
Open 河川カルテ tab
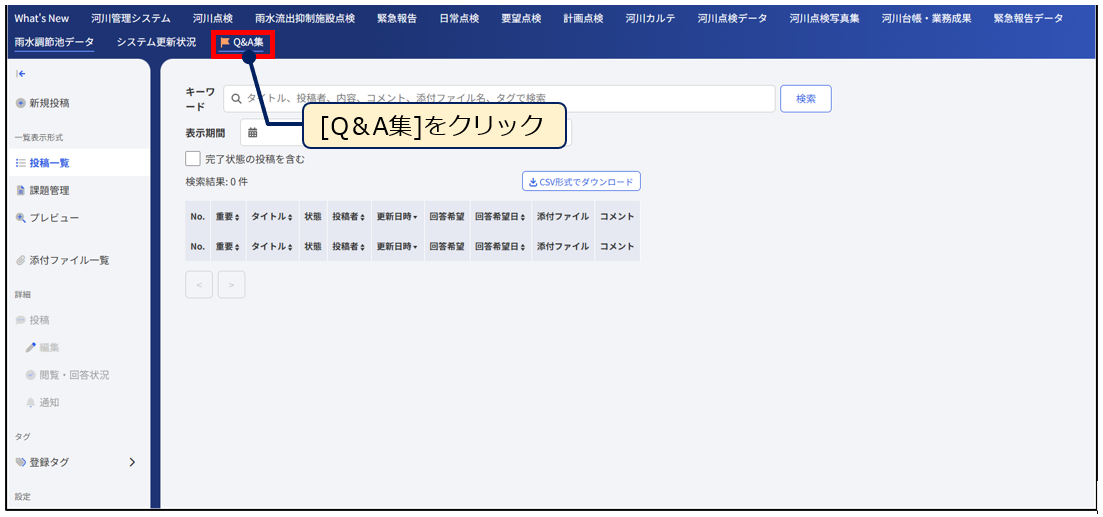(651, 18)
